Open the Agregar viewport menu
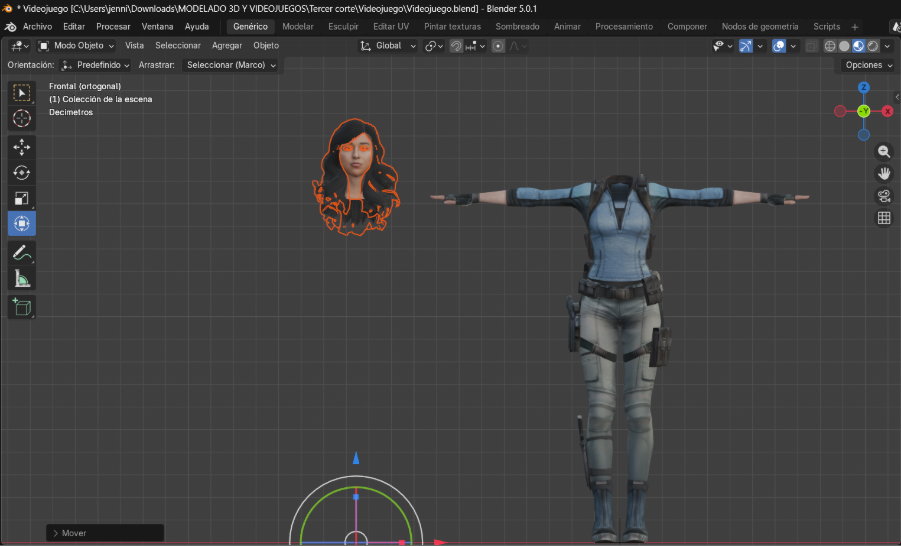This screenshot has height=546, width=901. tap(227, 46)
